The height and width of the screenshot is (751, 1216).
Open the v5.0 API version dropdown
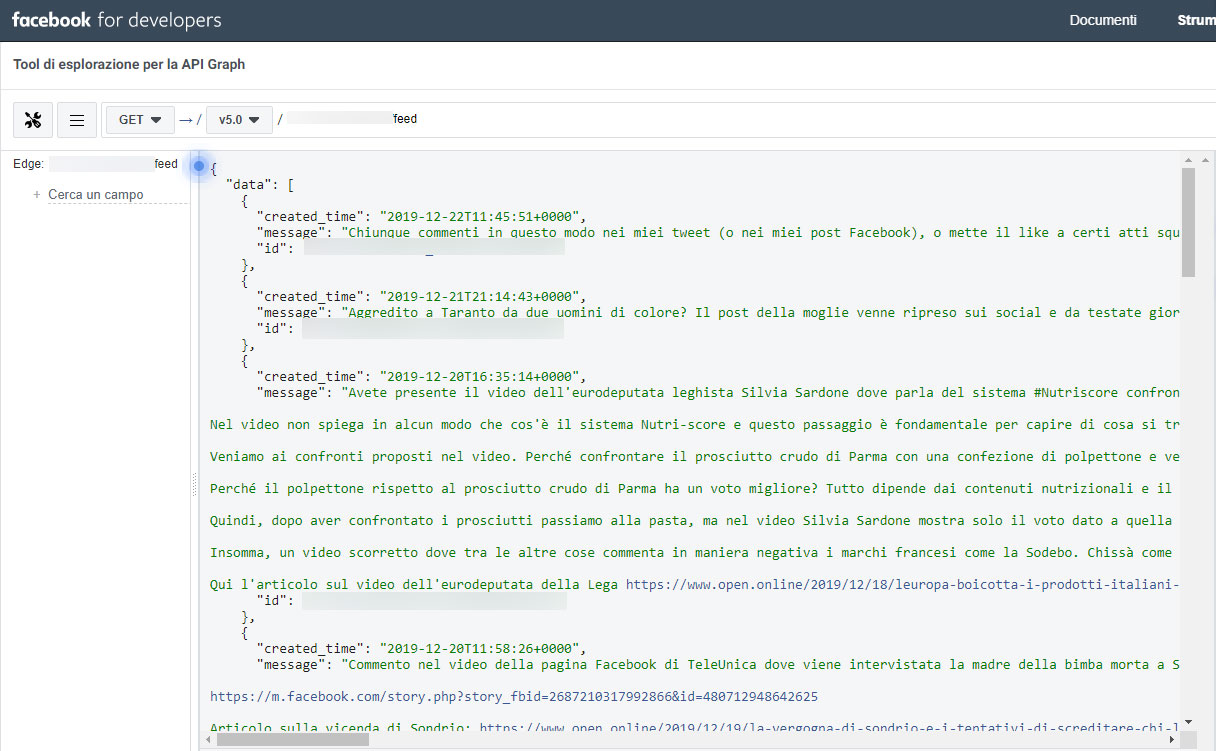pos(239,120)
